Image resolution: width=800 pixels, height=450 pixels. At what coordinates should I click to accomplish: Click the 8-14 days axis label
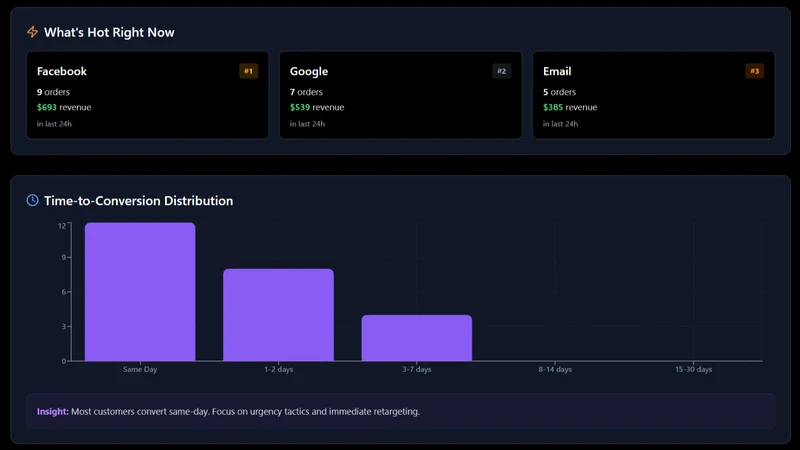pos(555,369)
